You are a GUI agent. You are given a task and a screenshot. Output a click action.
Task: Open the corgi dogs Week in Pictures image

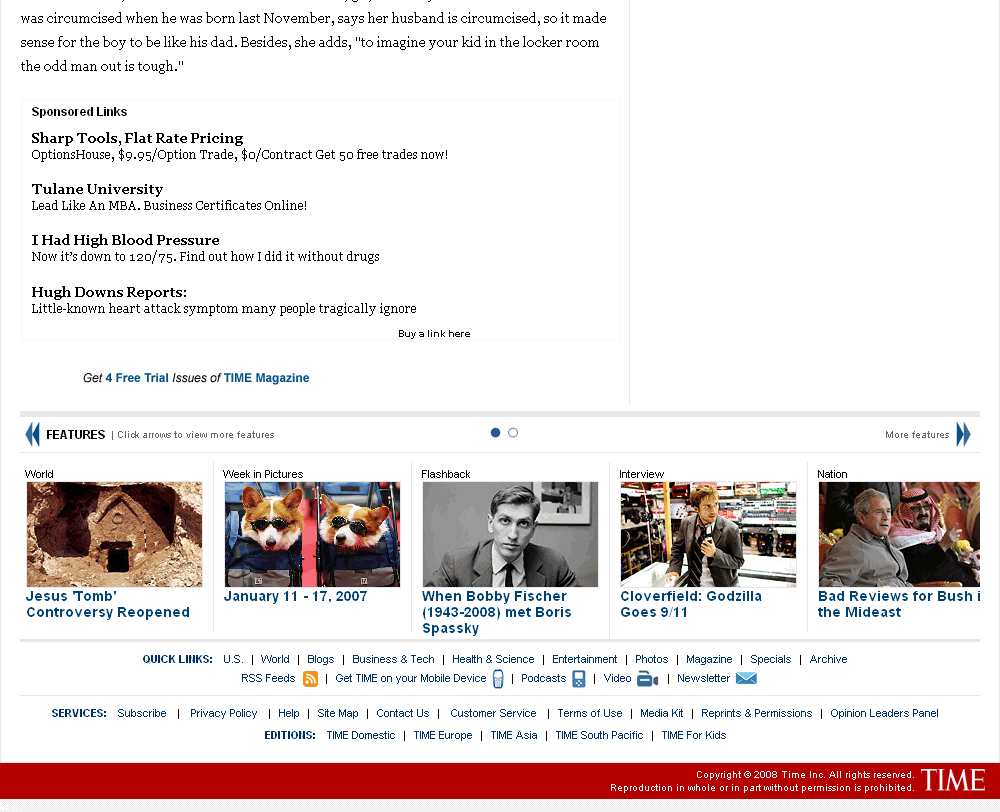click(312, 535)
